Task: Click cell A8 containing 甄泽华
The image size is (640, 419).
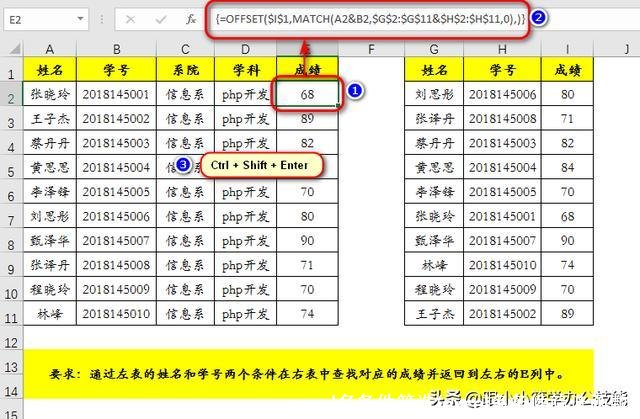Action: 50,240
